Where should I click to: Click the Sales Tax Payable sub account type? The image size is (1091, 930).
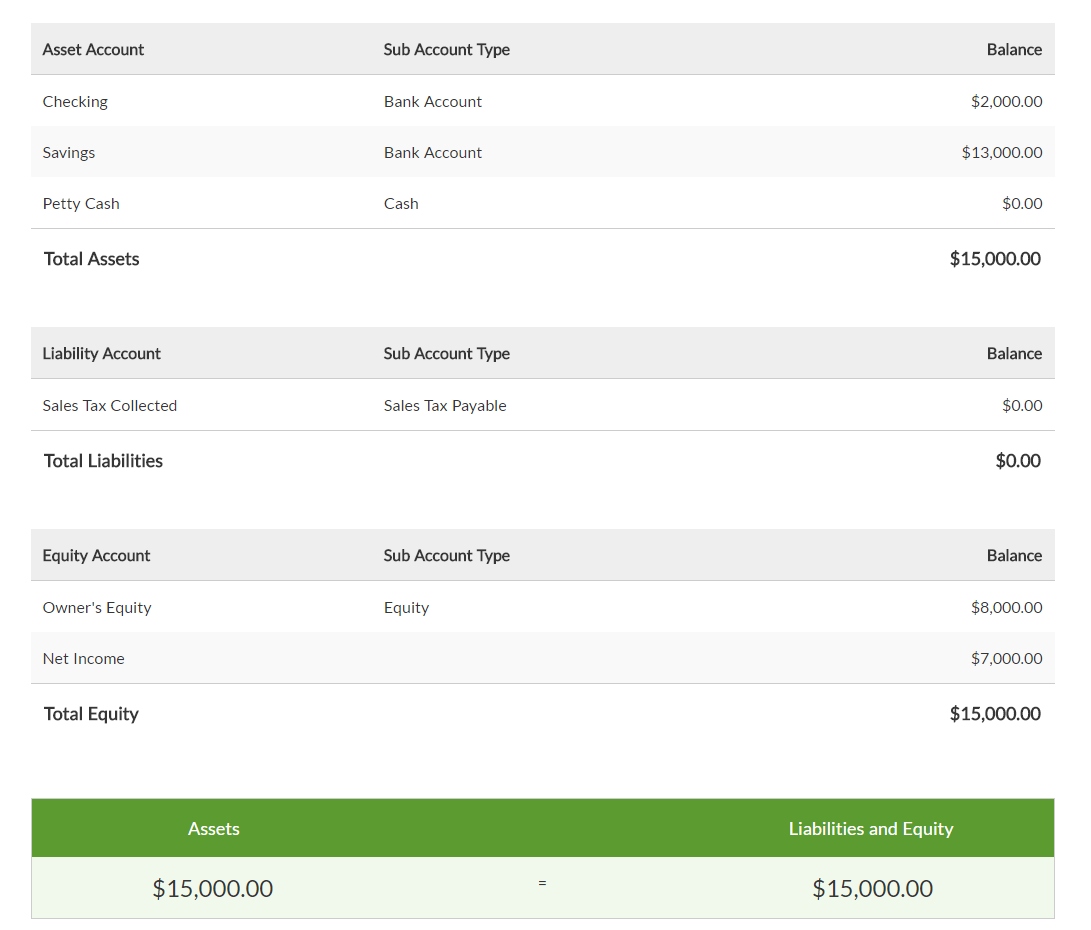pos(445,406)
